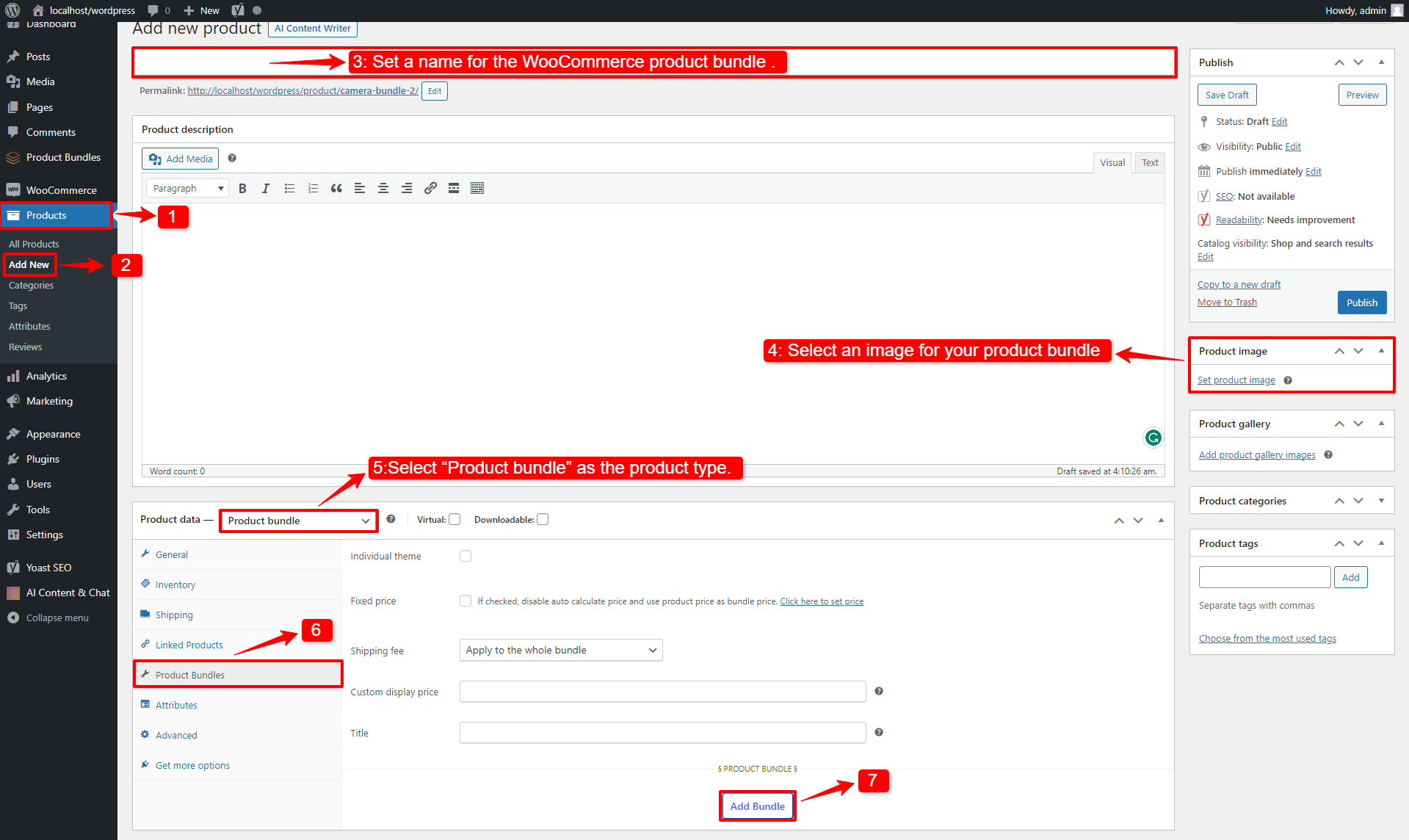1409x840 pixels.
Task: Open the Paragraph format dropdown
Action: [187, 189]
